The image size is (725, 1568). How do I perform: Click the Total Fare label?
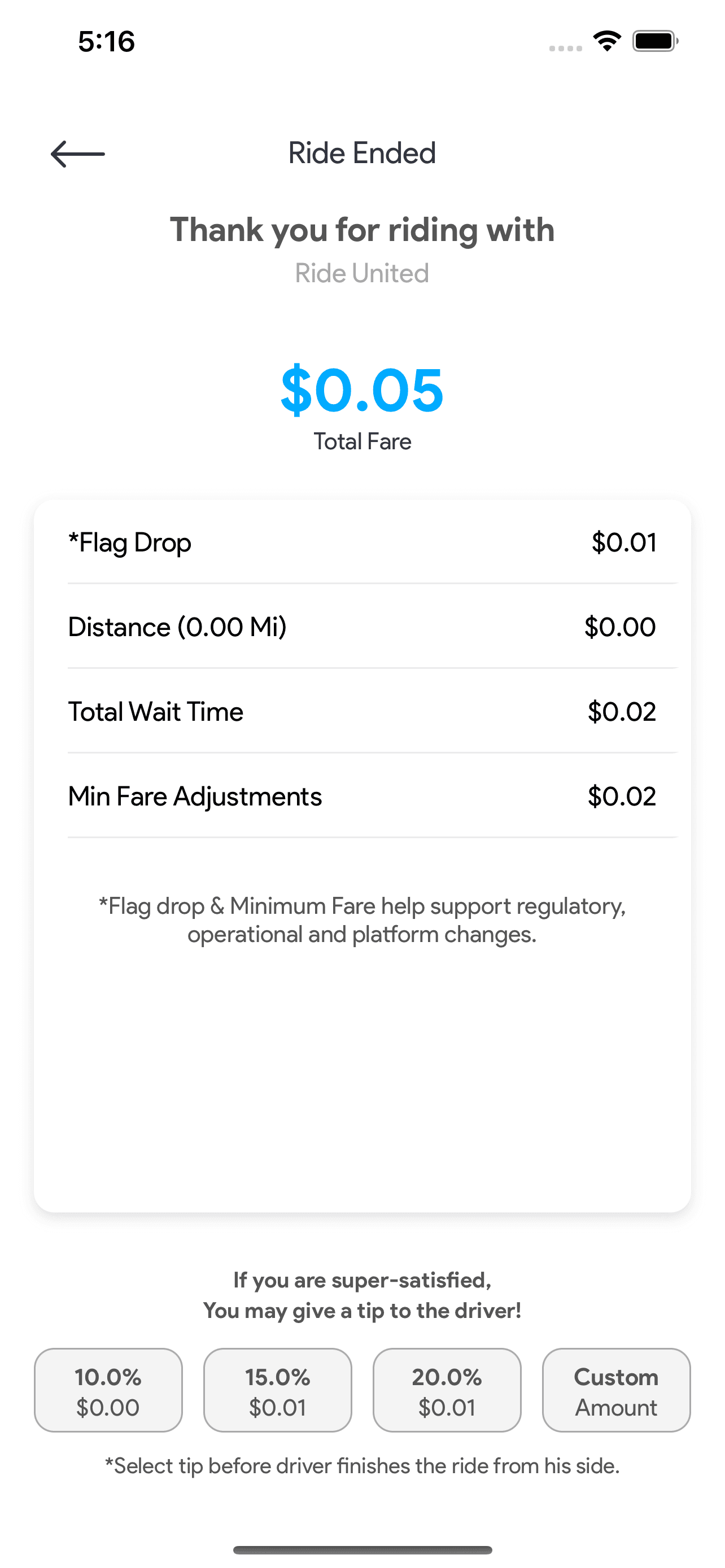pos(362,441)
